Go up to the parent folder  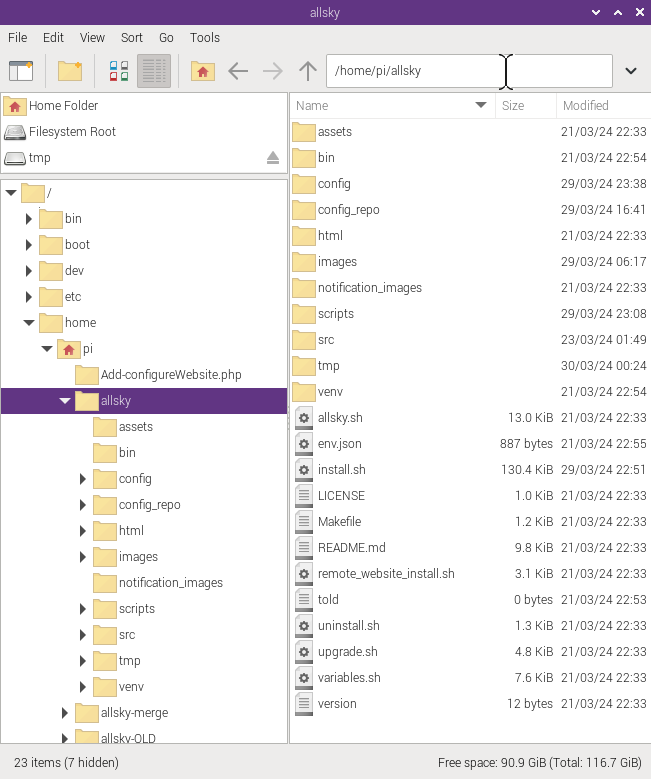click(x=308, y=71)
